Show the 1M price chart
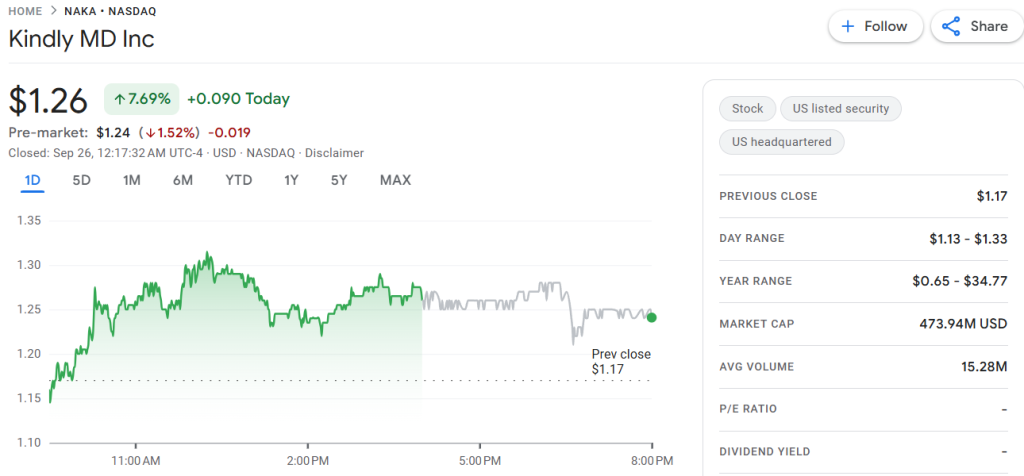The image size is (1024, 476). [x=132, y=181]
